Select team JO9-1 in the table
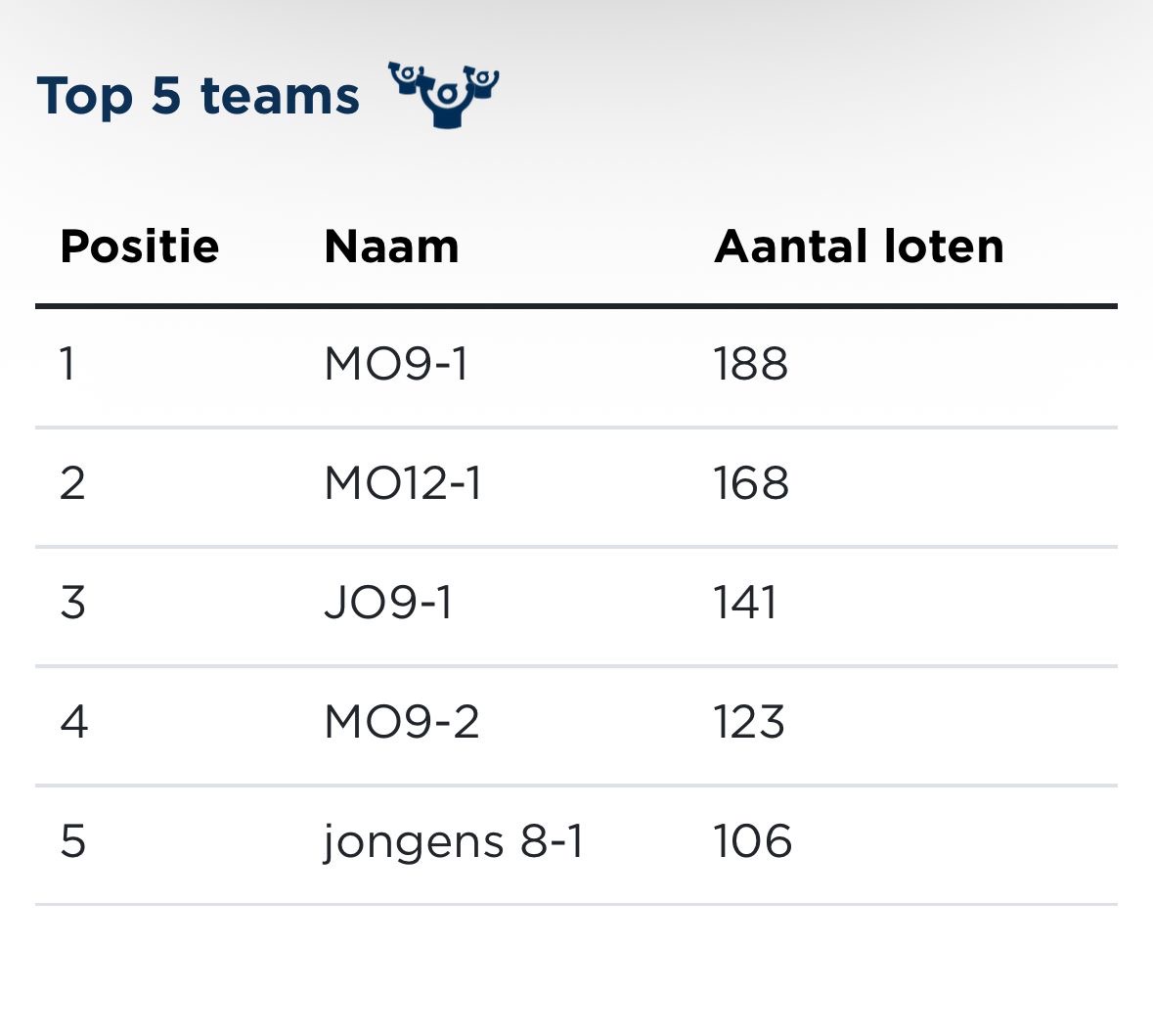The height and width of the screenshot is (1036, 1153). tap(388, 604)
